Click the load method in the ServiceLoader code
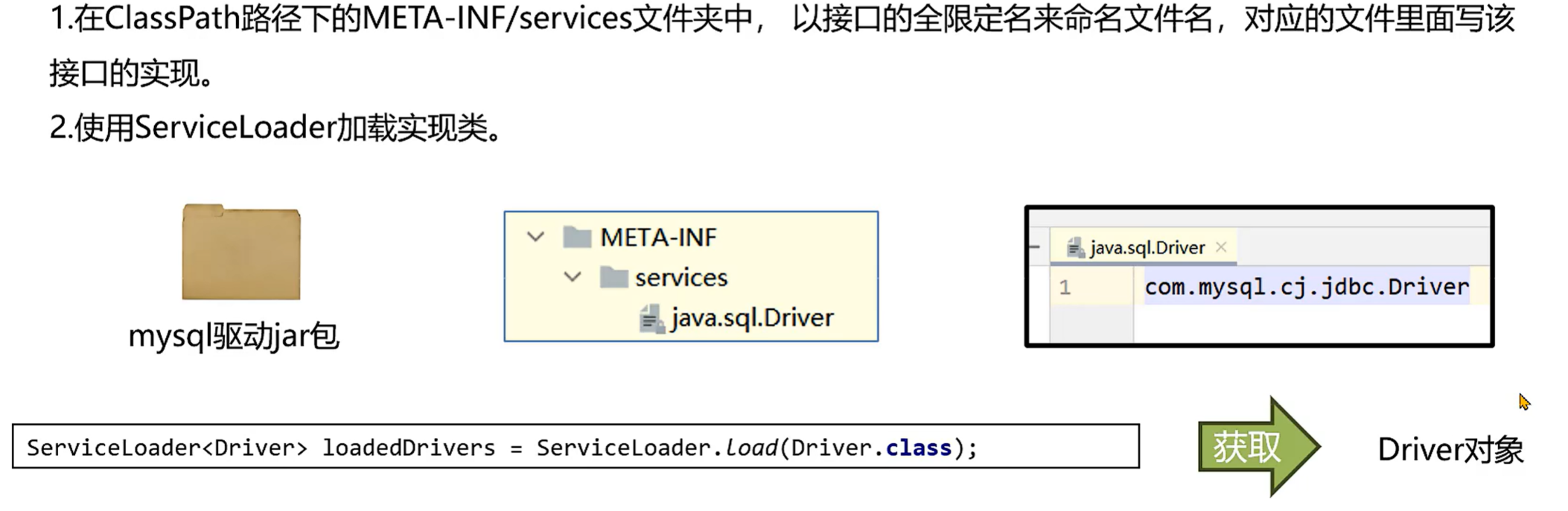This screenshot has height=511, width=1568. [750, 448]
